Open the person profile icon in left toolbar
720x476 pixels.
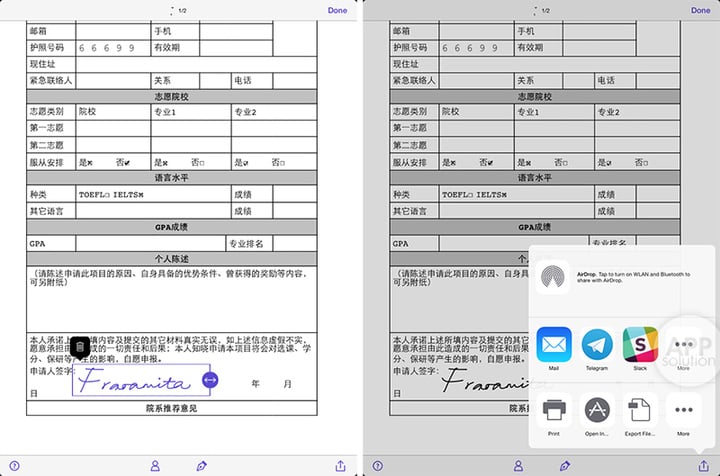(155, 465)
